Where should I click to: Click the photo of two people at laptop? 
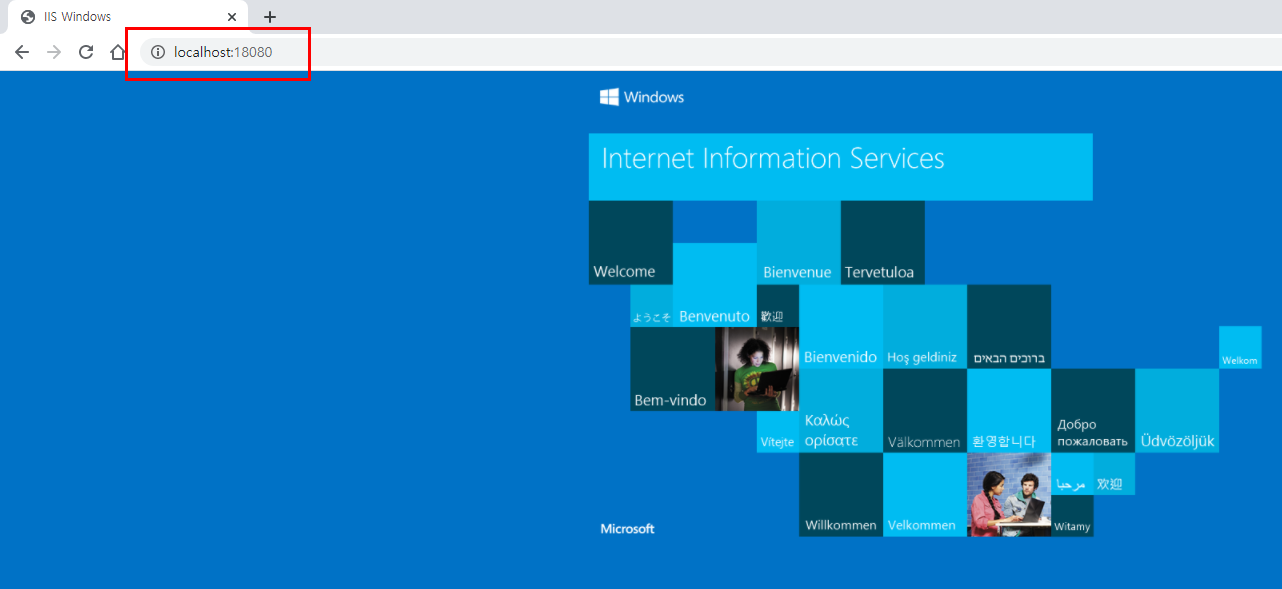[1008, 495]
